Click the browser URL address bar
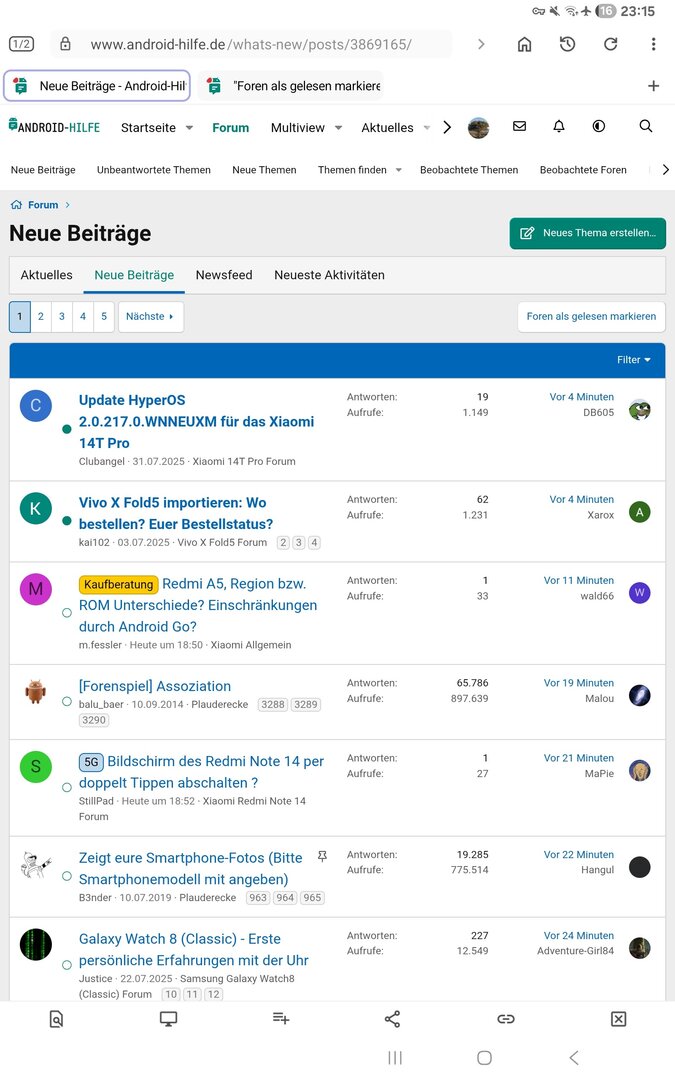The height and width of the screenshot is (1080, 675). [x=250, y=44]
